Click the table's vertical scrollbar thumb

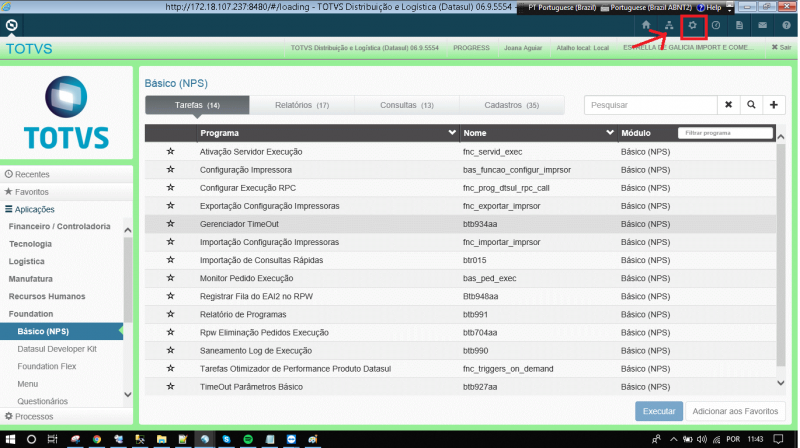(781, 254)
